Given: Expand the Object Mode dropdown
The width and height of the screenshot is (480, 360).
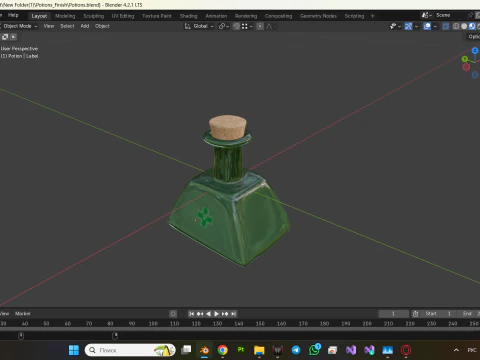Looking at the screenshot, I should [x=19, y=26].
